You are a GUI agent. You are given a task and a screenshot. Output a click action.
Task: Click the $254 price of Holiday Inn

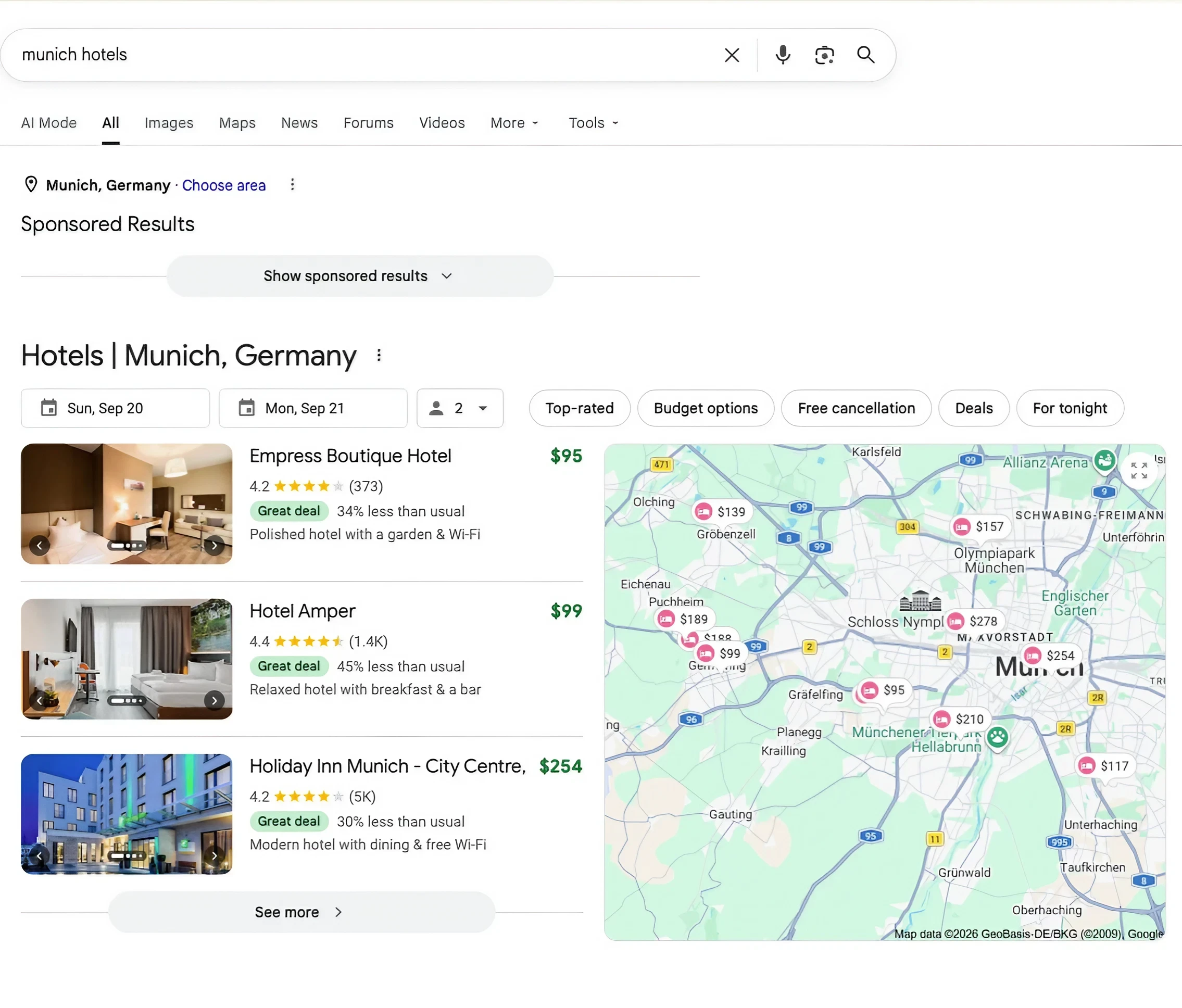[x=561, y=765]
